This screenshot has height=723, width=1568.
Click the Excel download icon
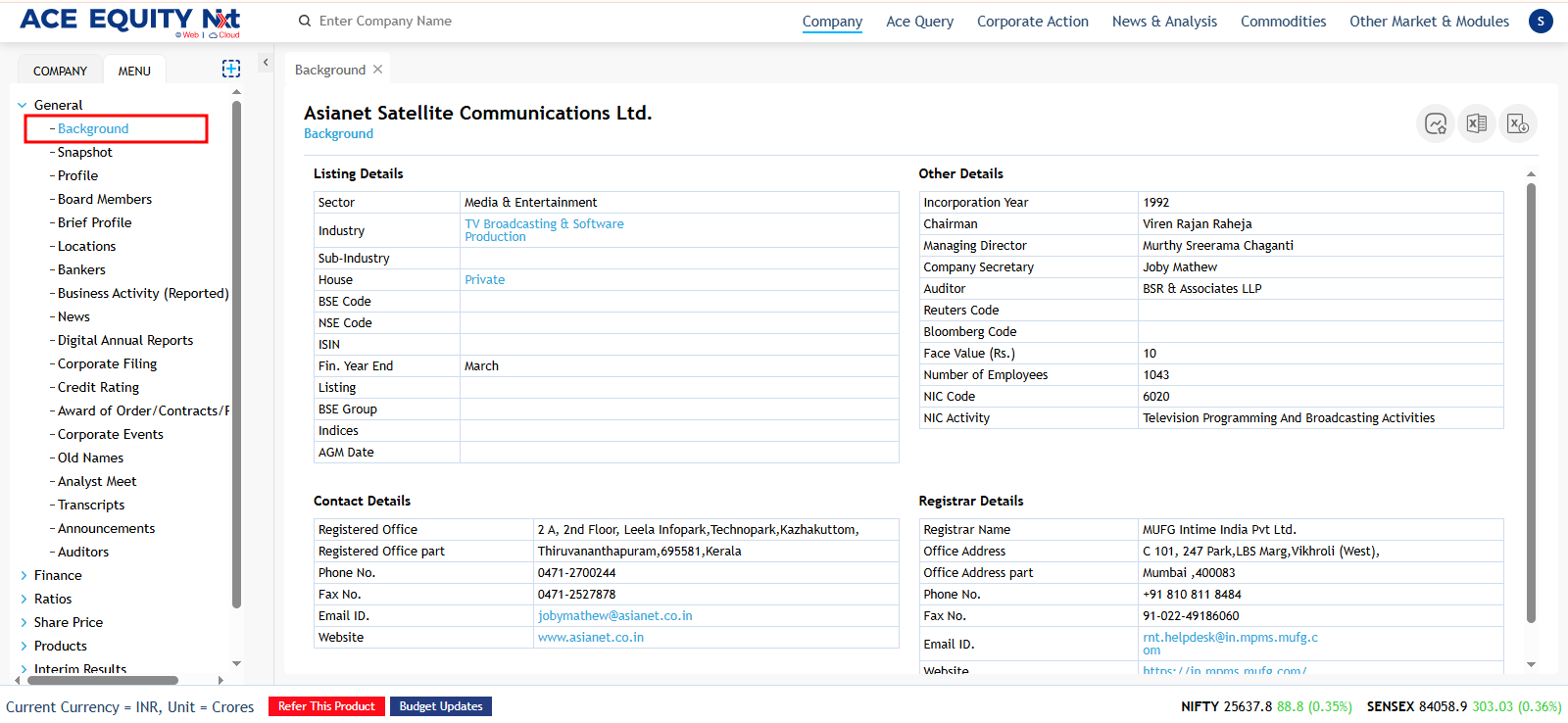click(1517, 123)
